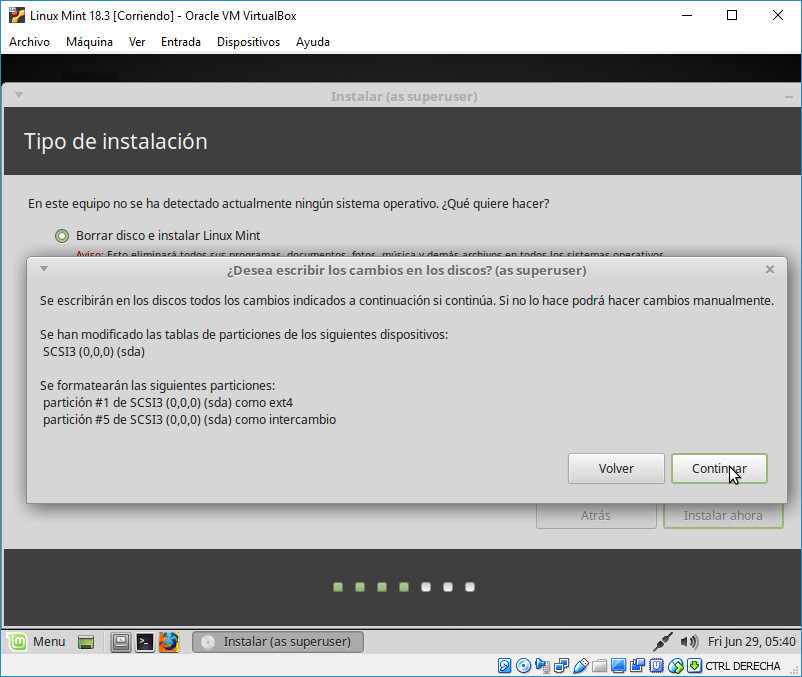This screenshot has width=802, height=677.
Task: Click Volver to go back
Action: 616,468
